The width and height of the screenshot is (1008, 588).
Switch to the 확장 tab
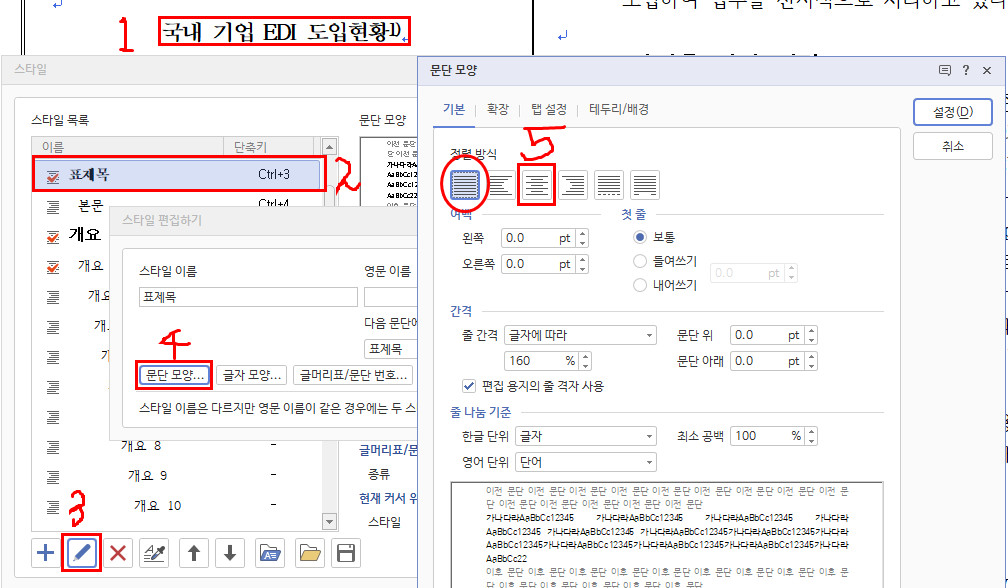point(498,109)
